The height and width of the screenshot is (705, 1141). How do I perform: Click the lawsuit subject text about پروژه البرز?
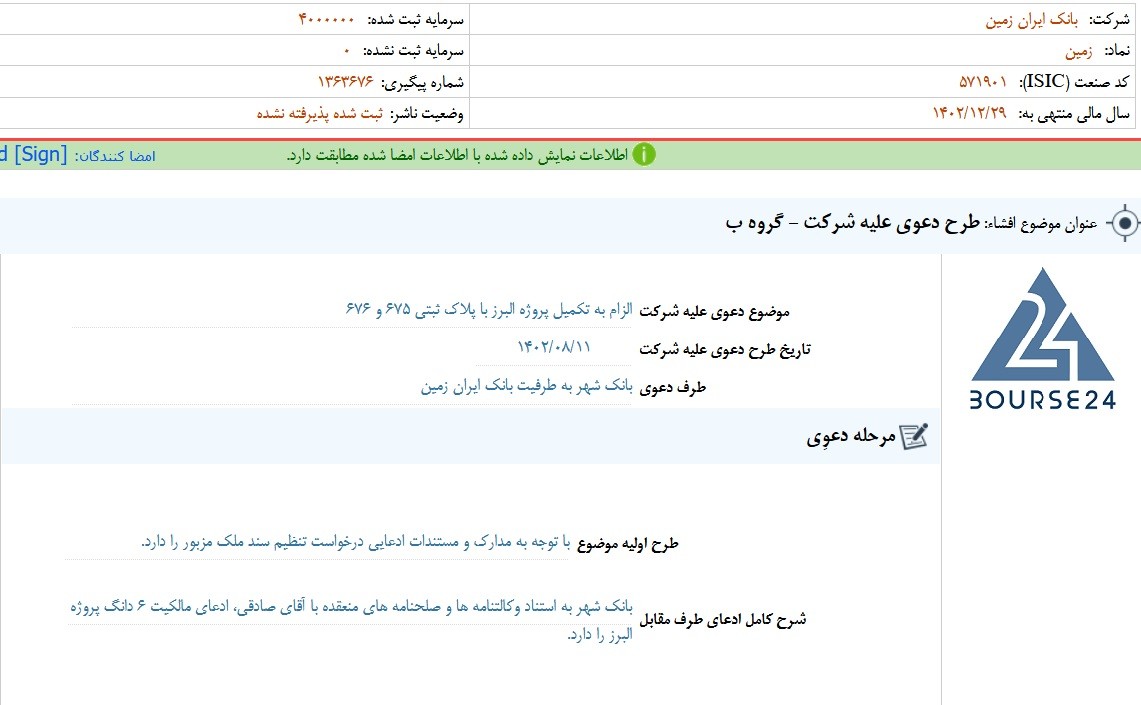click(x=489, y=310)
